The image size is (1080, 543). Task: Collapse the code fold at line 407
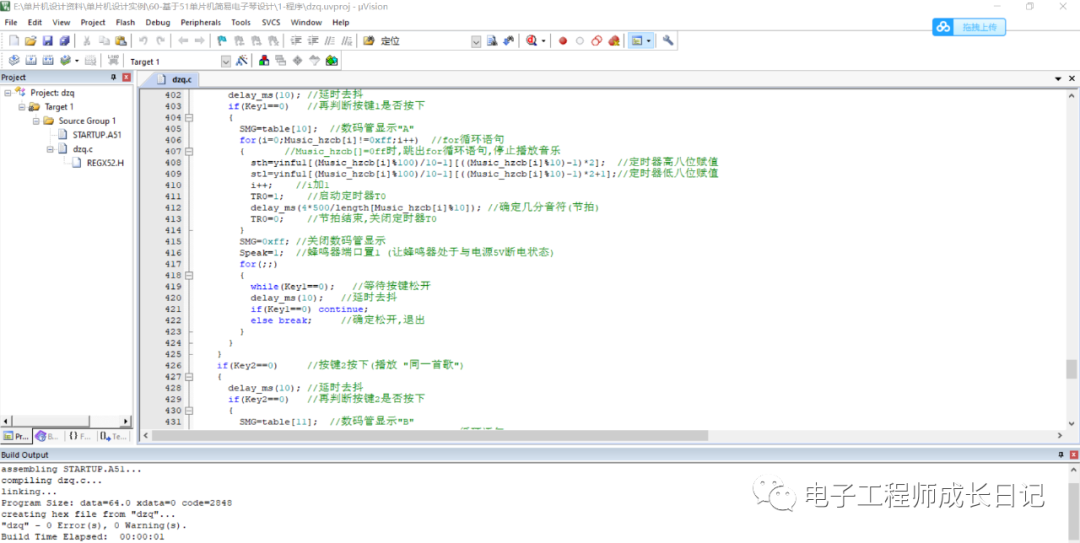[188, 152]
